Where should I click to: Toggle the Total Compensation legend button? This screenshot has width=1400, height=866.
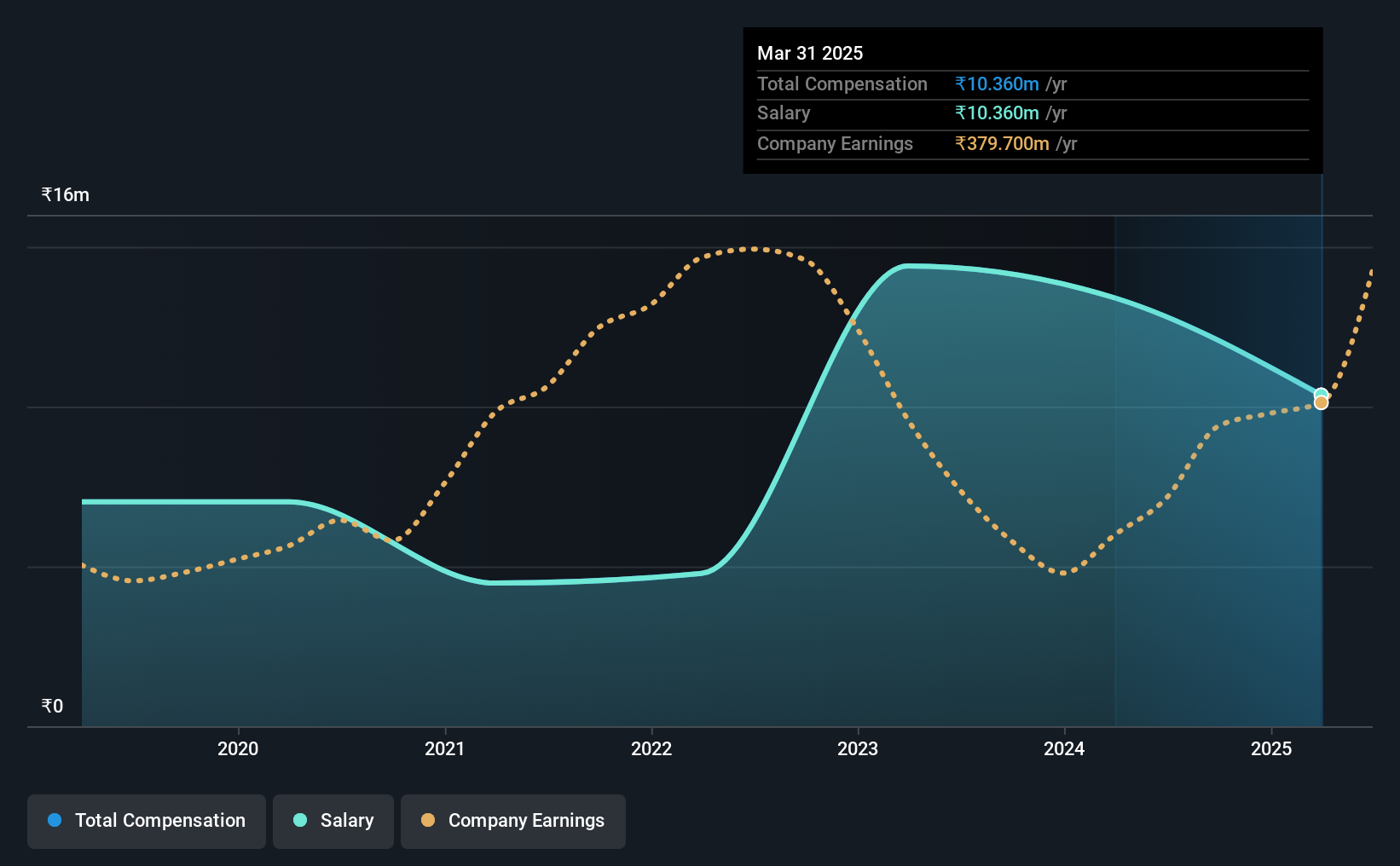(147, 821)
